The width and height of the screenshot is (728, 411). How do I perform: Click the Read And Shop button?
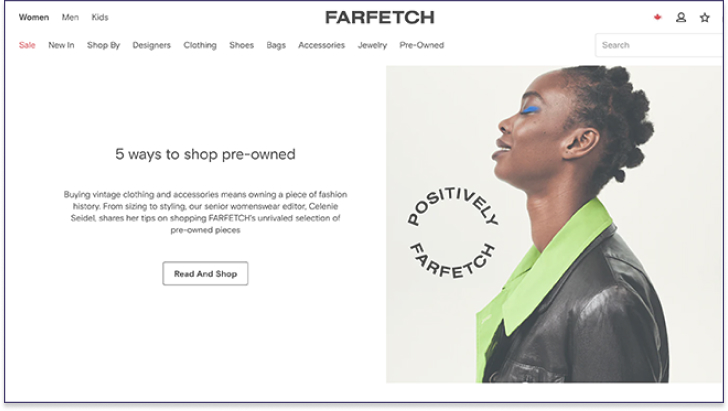(205, 274)
